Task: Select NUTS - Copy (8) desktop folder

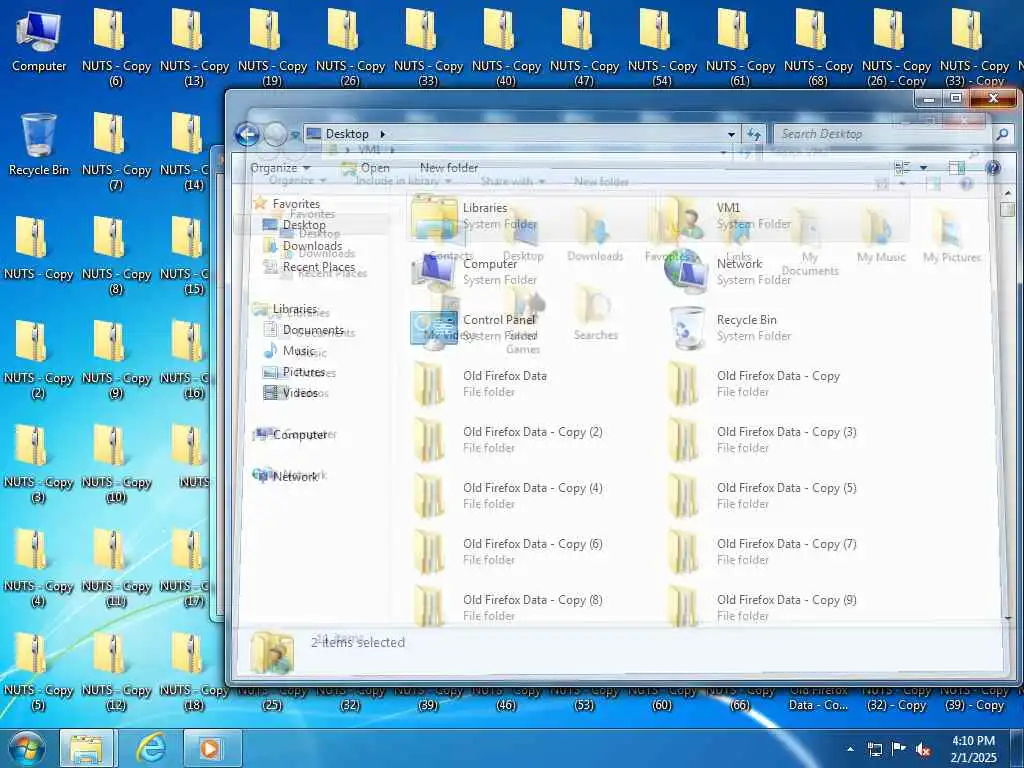Action: click(x=116, y=255)
